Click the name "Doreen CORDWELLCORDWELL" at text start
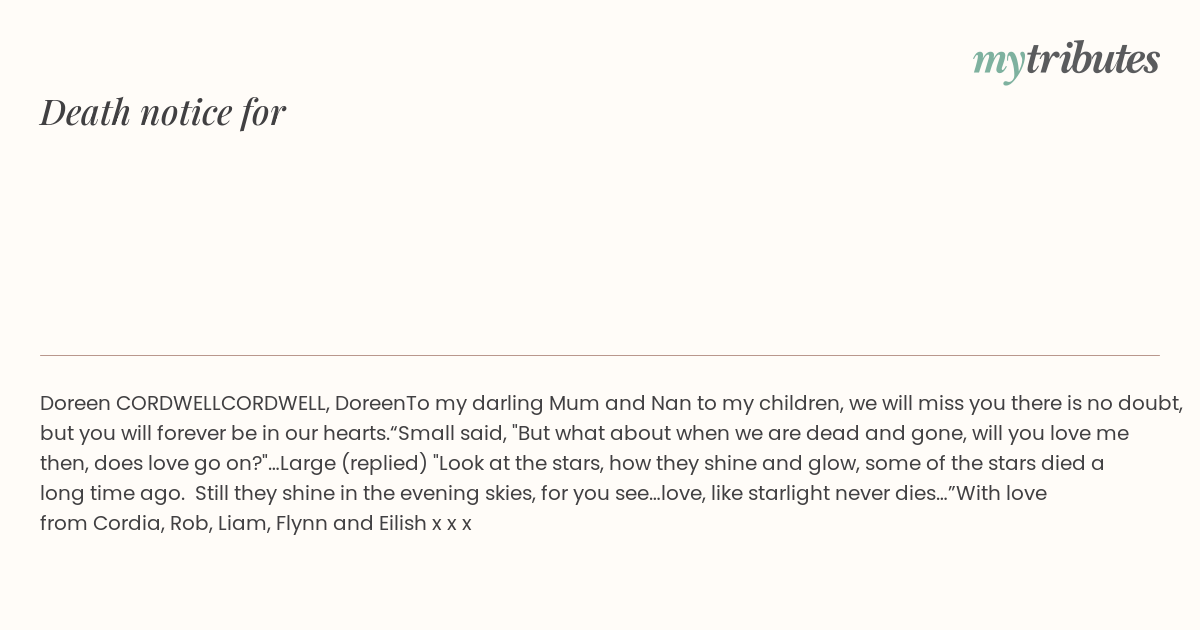This screenshot has height=630, width=1200. (184, 403)
